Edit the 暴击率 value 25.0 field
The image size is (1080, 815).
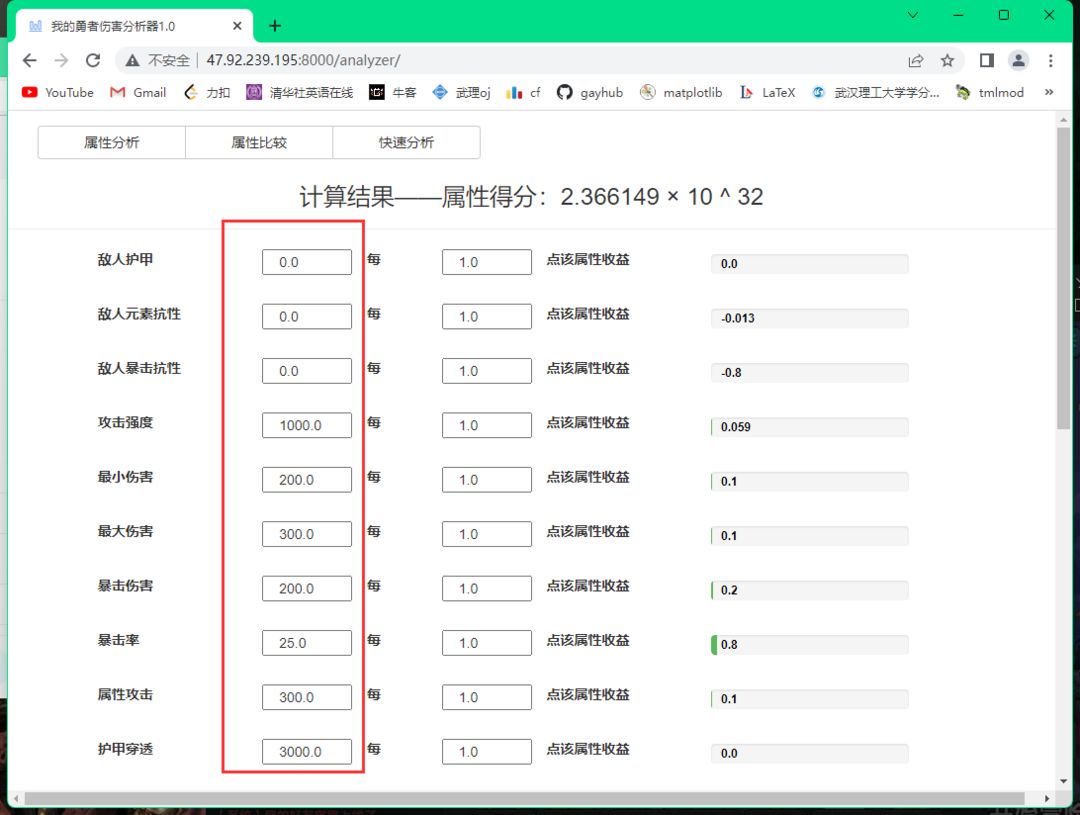click(x=307, y=643)
